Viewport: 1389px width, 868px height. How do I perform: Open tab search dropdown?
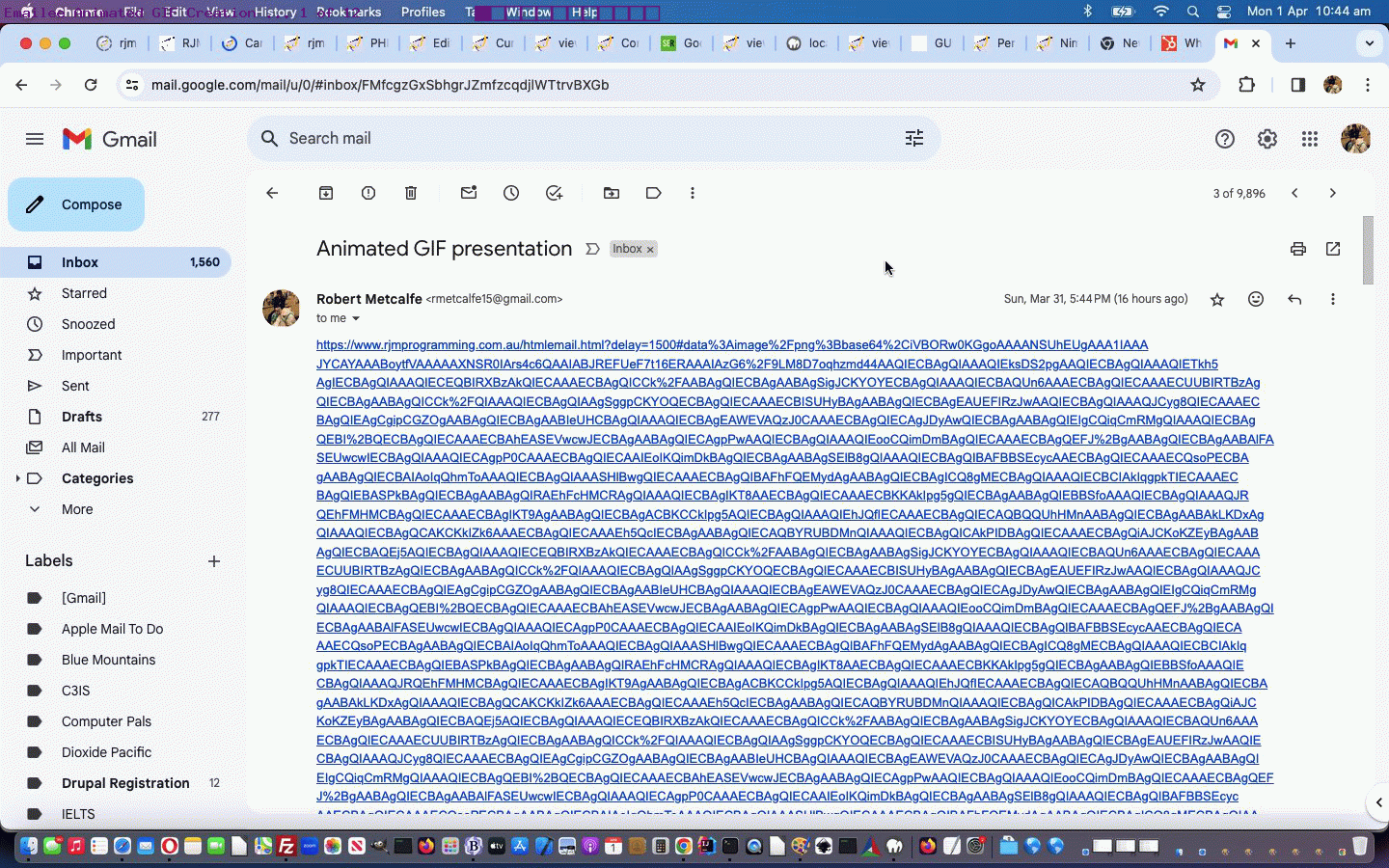point(1369,43)
